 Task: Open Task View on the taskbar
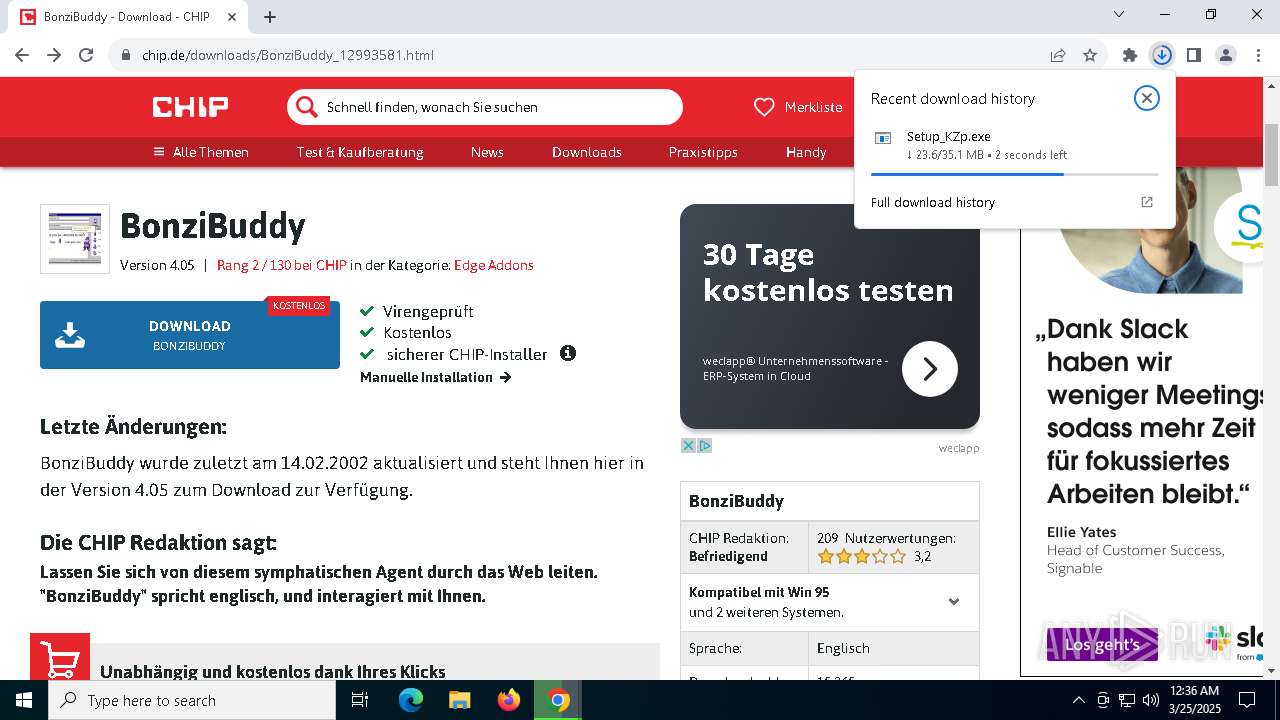pyautogui.click(x=360, y=700)
